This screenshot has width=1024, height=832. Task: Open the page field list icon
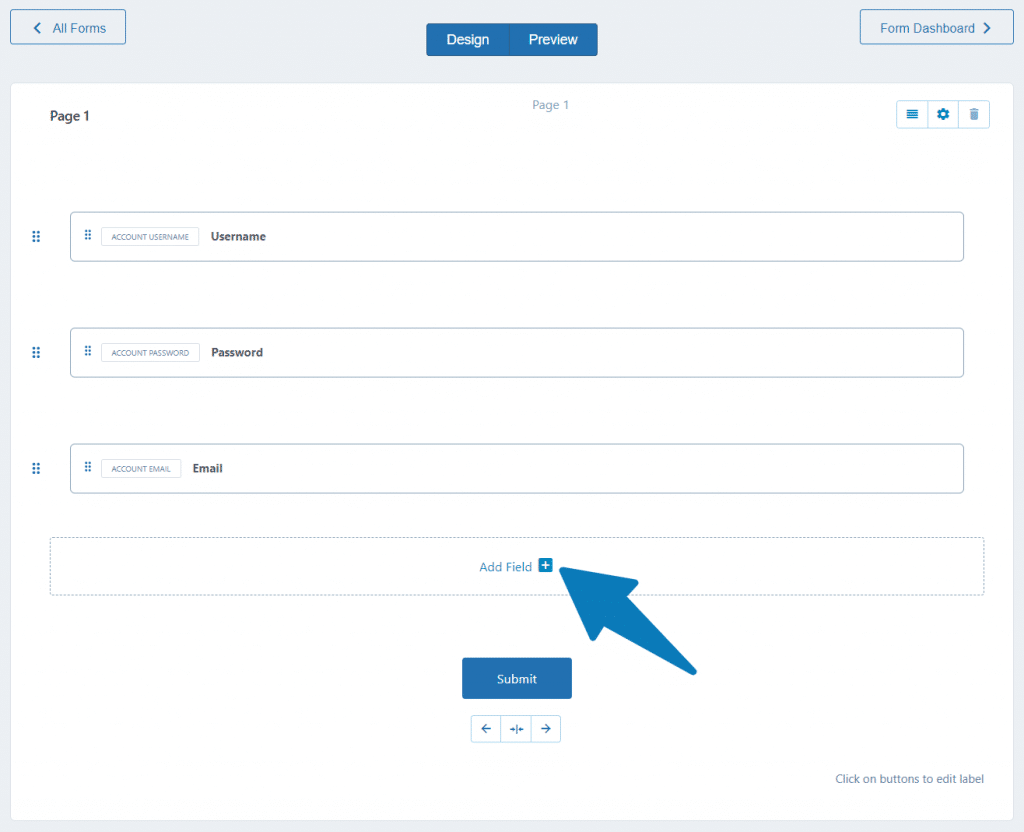point(911,114)
